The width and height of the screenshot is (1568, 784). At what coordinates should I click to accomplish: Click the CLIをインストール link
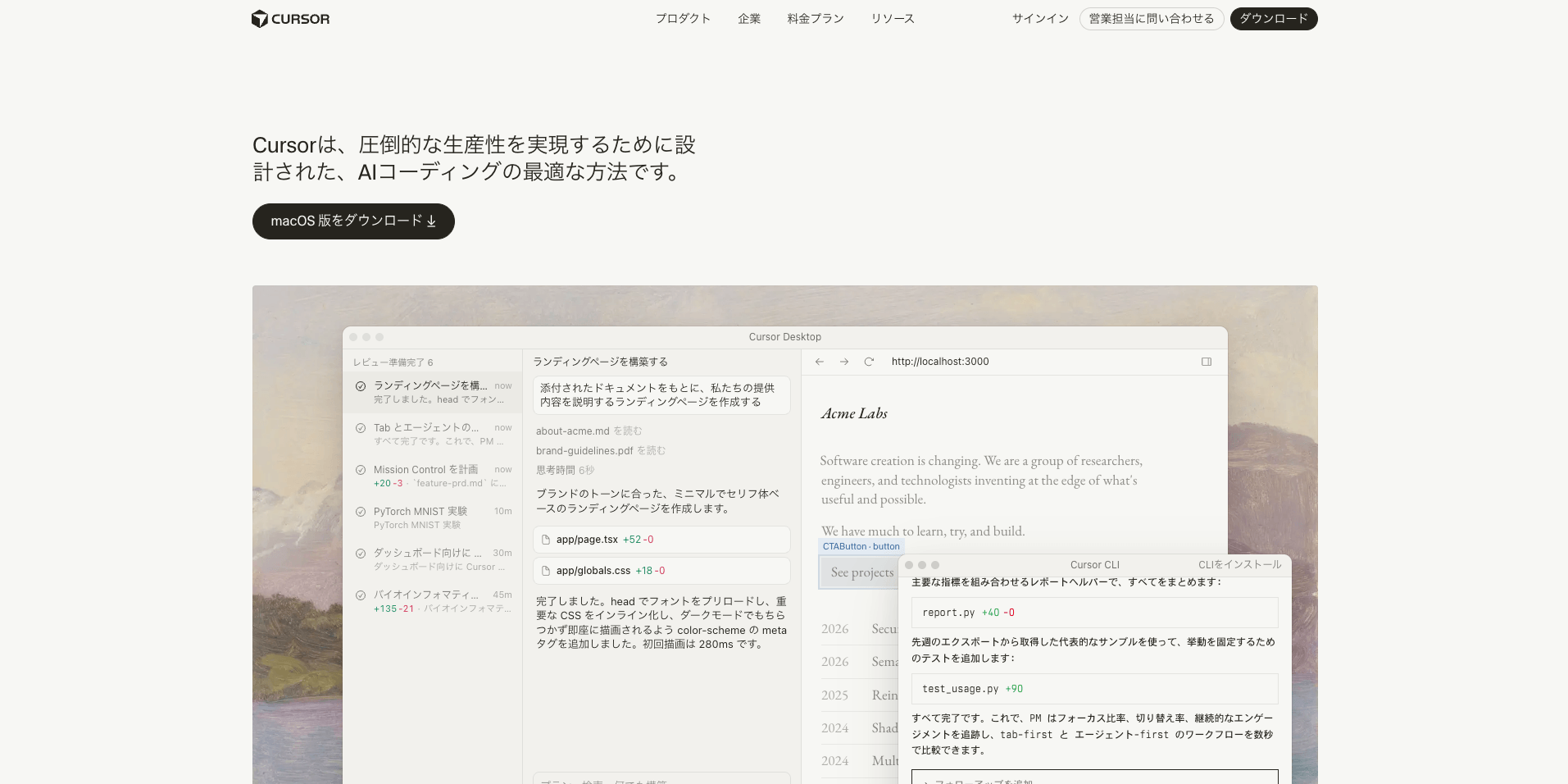tap(1239, 565)
